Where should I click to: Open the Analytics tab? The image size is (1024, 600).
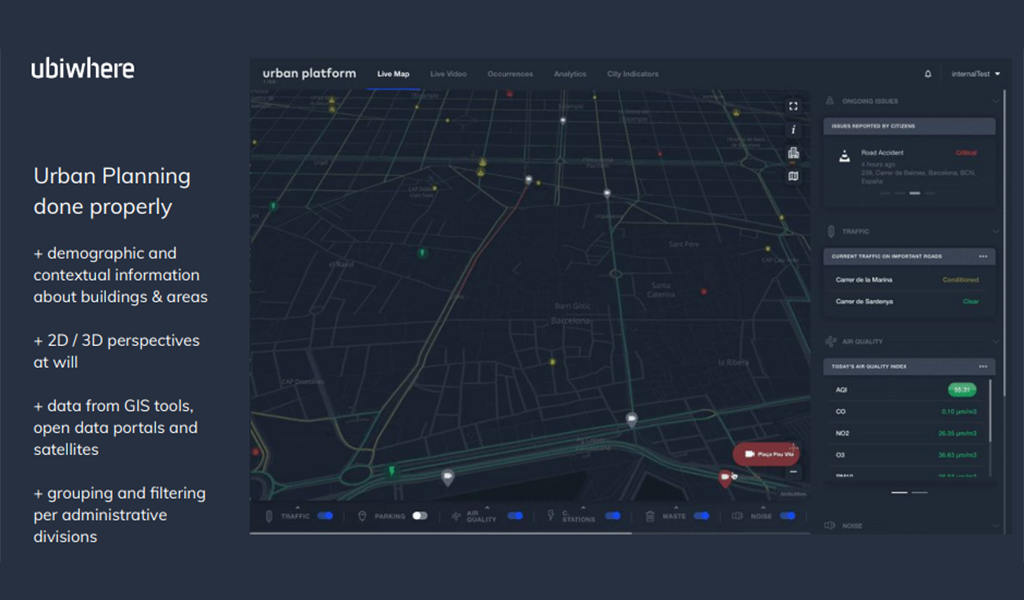pos(570,74)
